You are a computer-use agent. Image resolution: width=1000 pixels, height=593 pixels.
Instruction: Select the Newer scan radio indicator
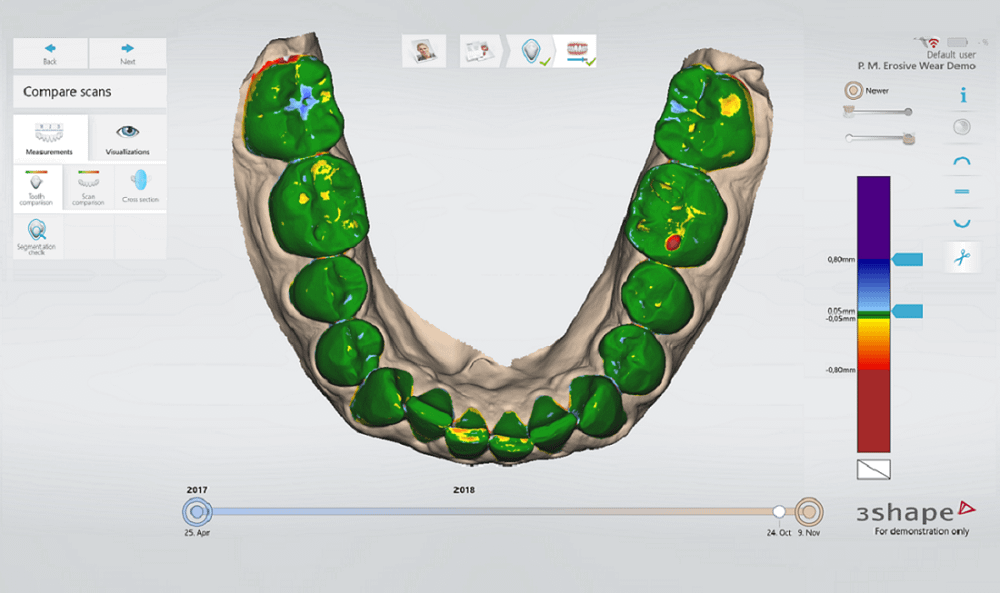point(854,89)
